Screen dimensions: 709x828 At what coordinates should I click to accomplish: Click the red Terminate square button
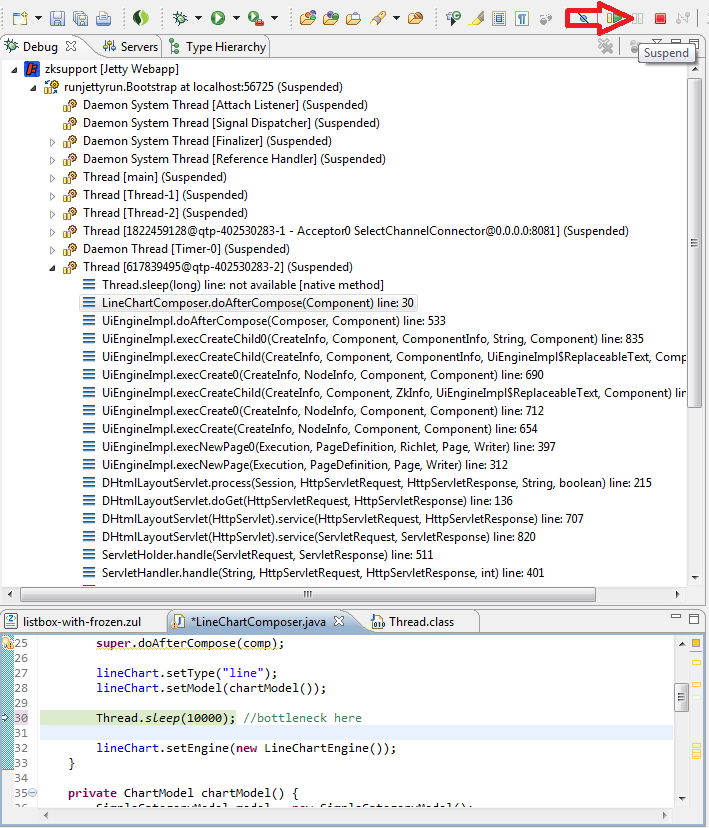[x=660, y=18]
